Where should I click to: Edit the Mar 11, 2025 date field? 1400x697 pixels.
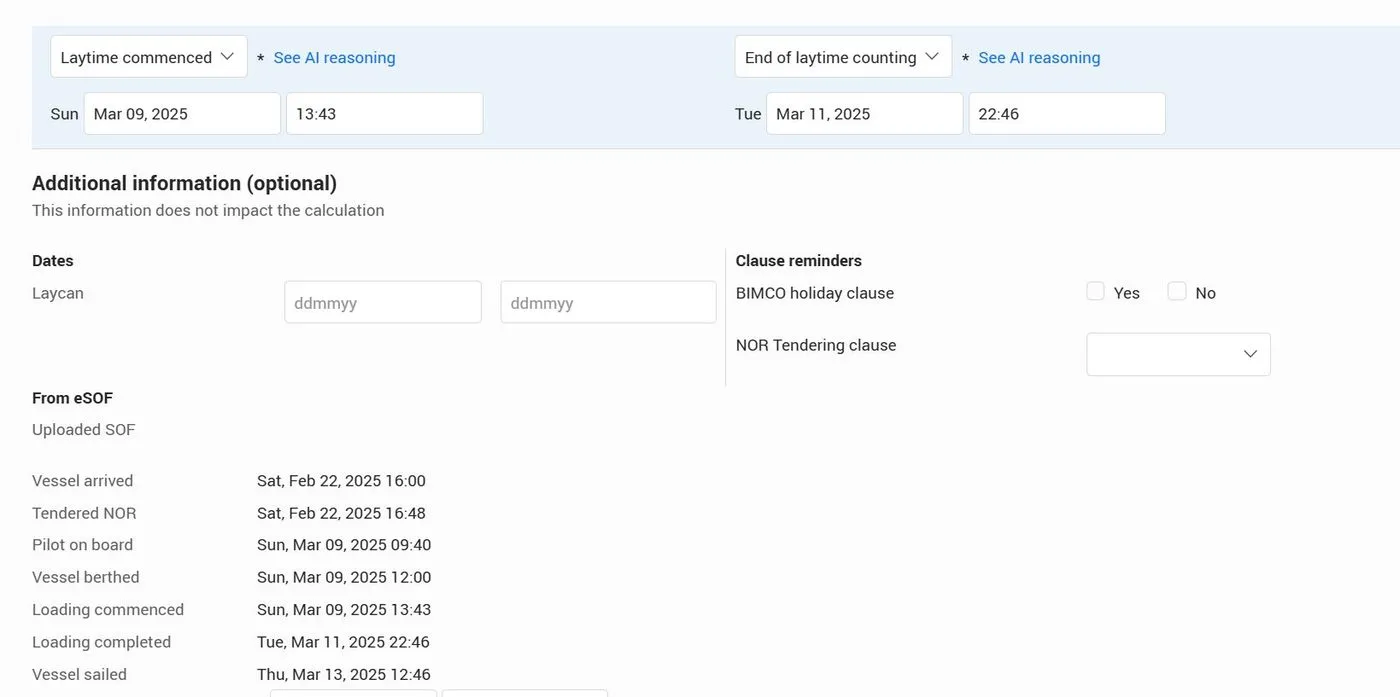865,114
